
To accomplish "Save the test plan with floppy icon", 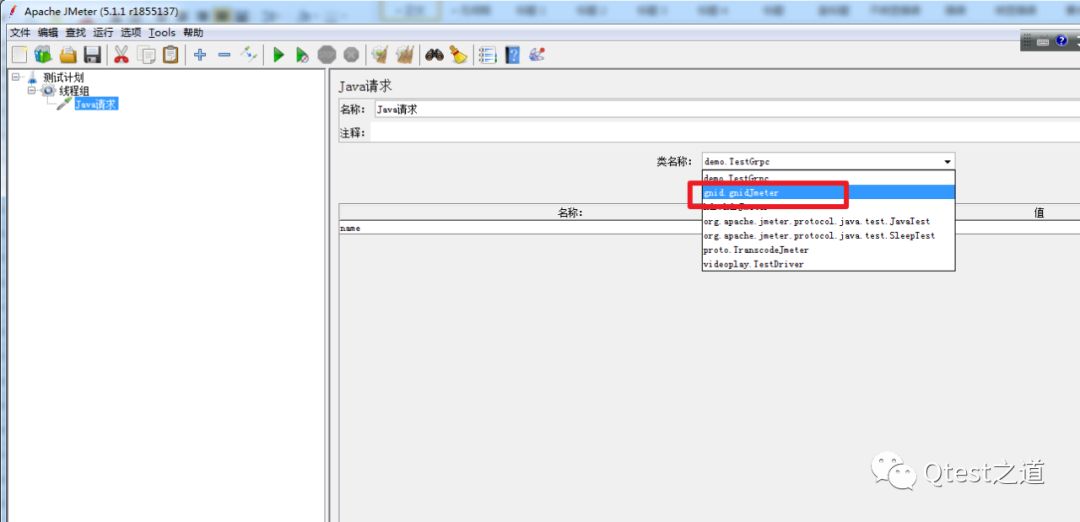I will [x=93, y=54].
